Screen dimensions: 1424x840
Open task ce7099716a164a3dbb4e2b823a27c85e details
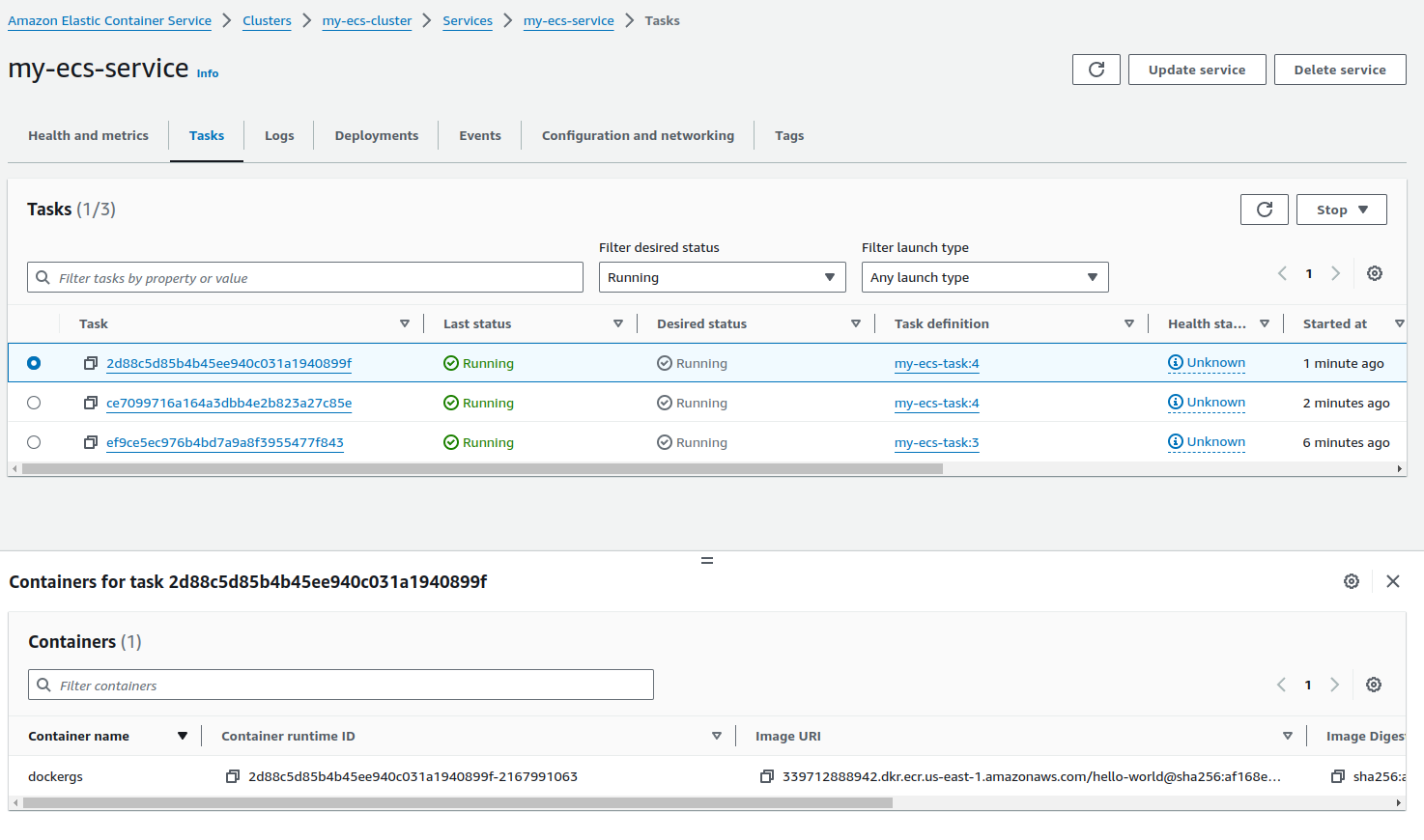[x=229, y=403]
